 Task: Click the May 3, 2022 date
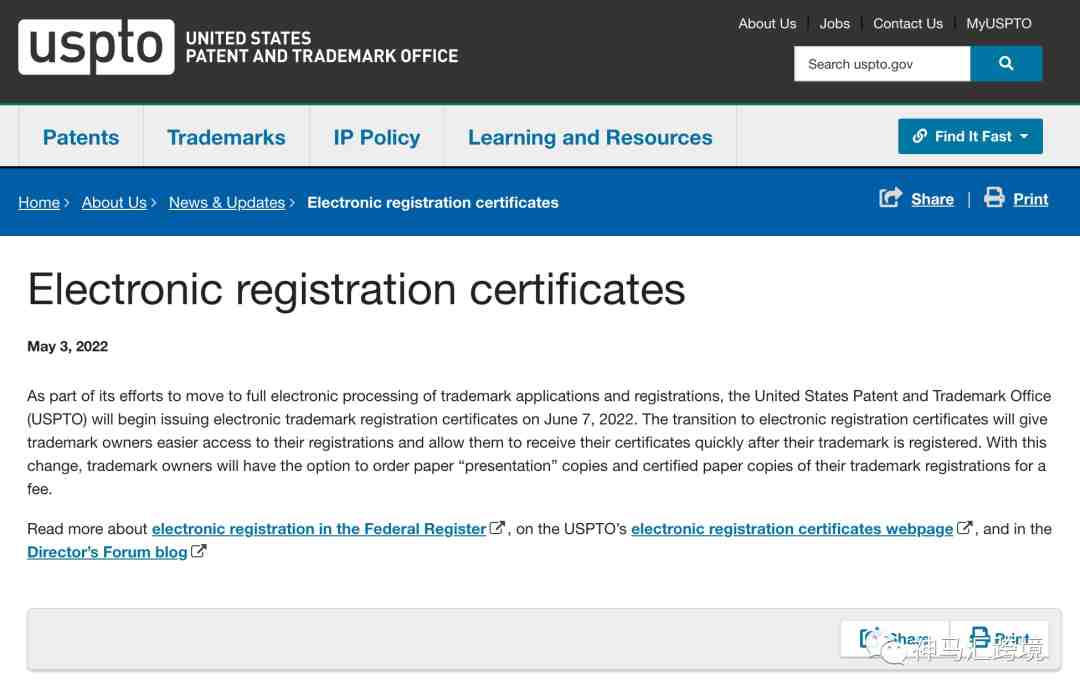(68, 346)
